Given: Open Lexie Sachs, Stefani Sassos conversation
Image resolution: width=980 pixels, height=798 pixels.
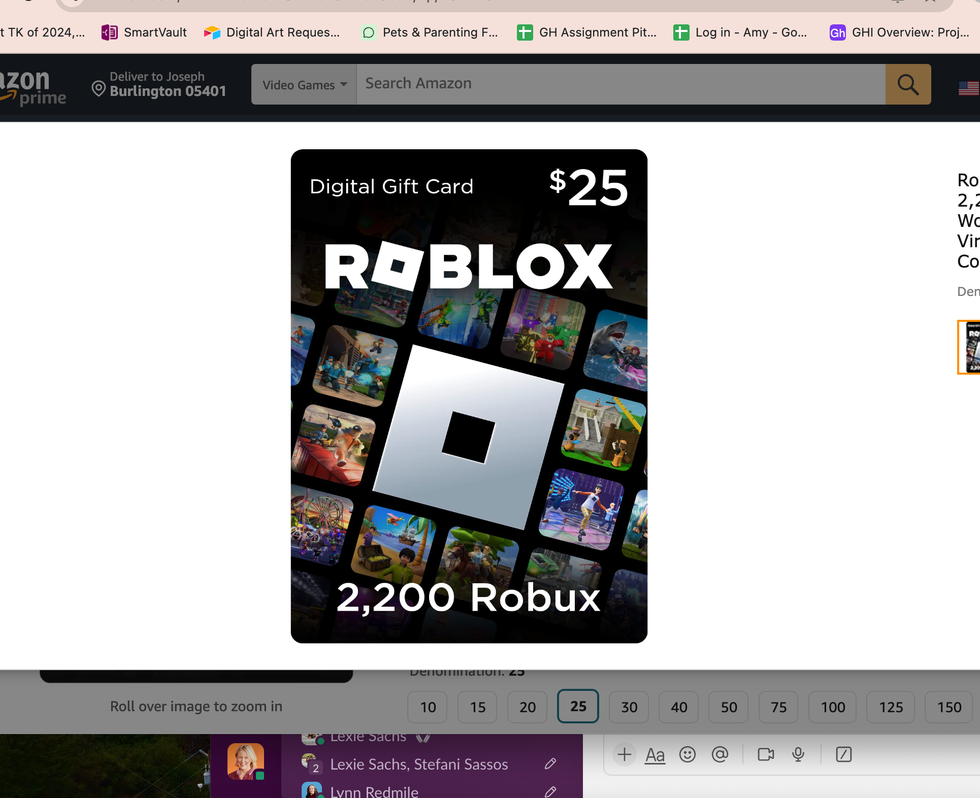Looking at the screenshot, I should click(x=419, y=764).
